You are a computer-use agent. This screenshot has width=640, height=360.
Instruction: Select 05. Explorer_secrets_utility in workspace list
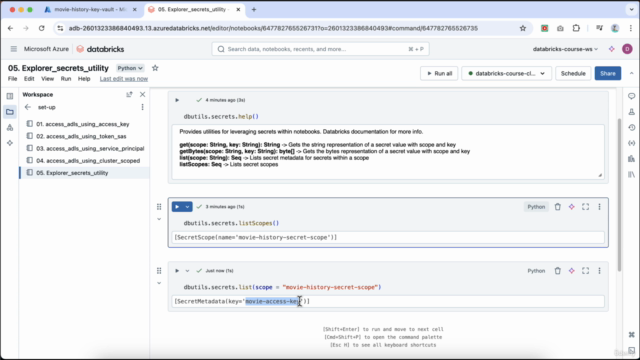[84, 173]
